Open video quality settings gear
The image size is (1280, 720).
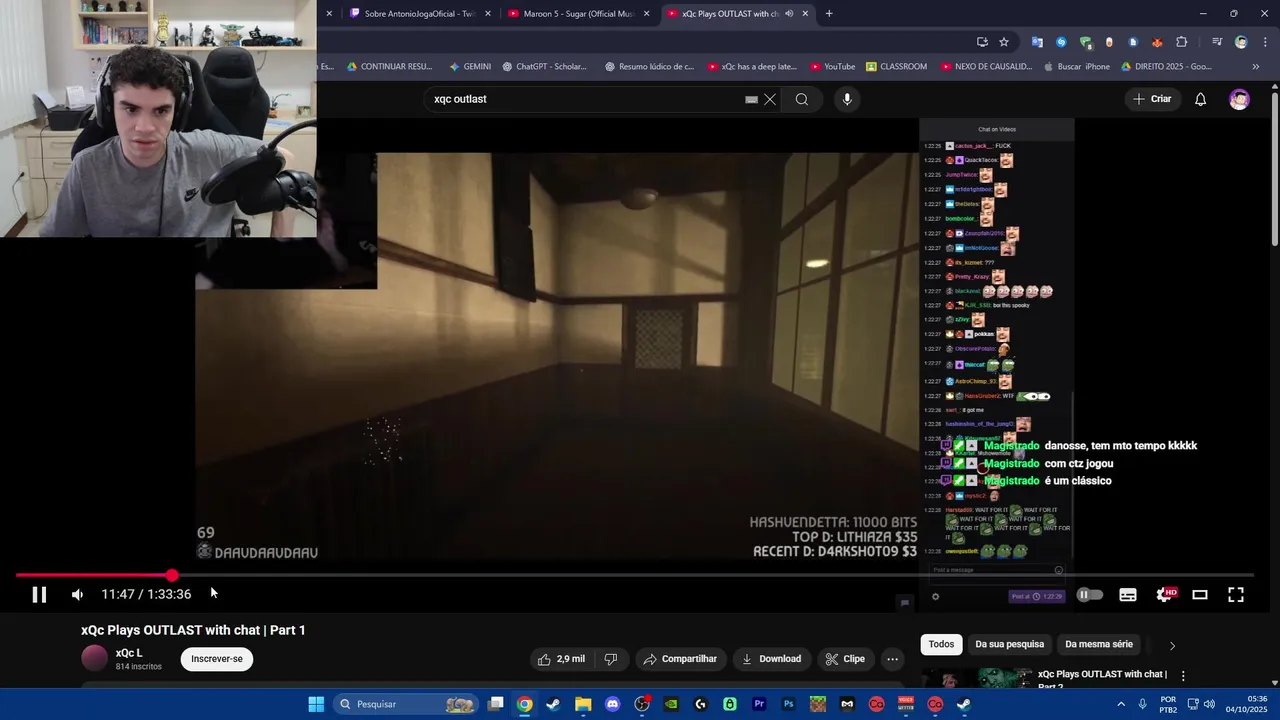(x=1165, y=594)
